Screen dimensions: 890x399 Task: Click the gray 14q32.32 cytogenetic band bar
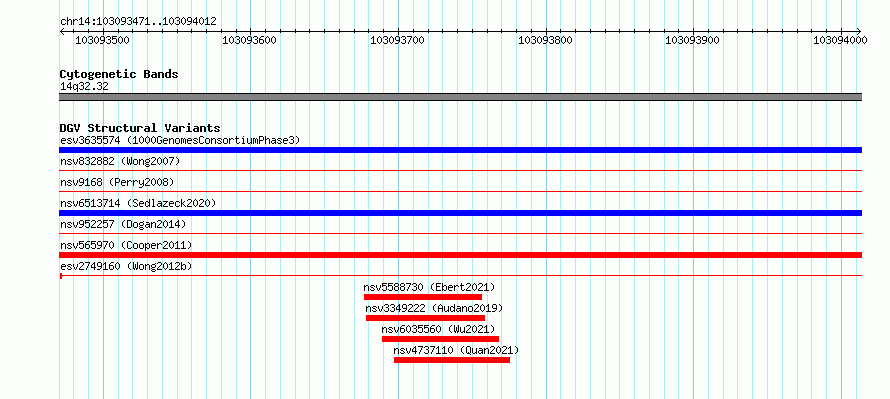click(460, 97)
